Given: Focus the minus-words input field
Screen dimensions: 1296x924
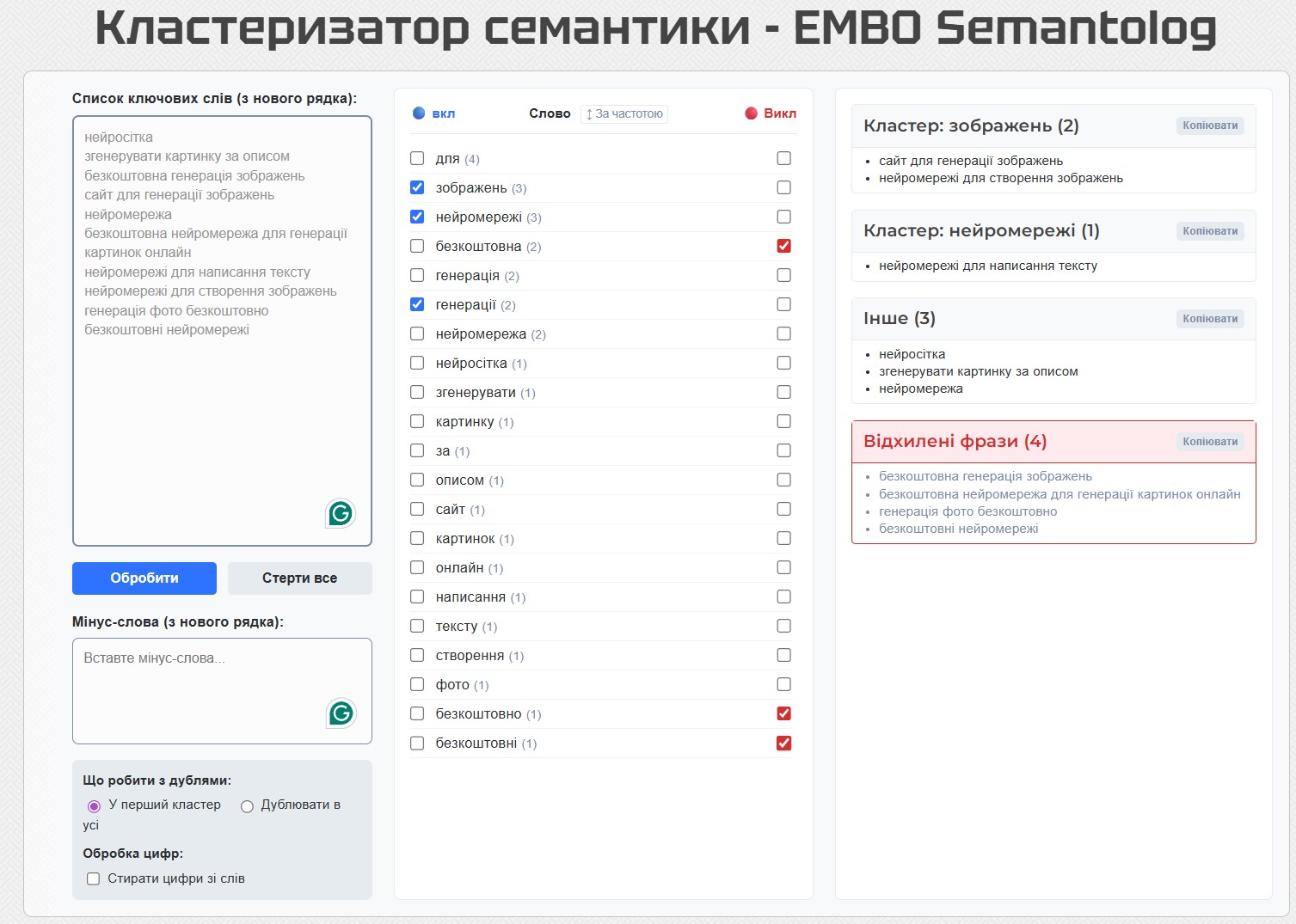Looking at the screenshot, I should (222, 691).
